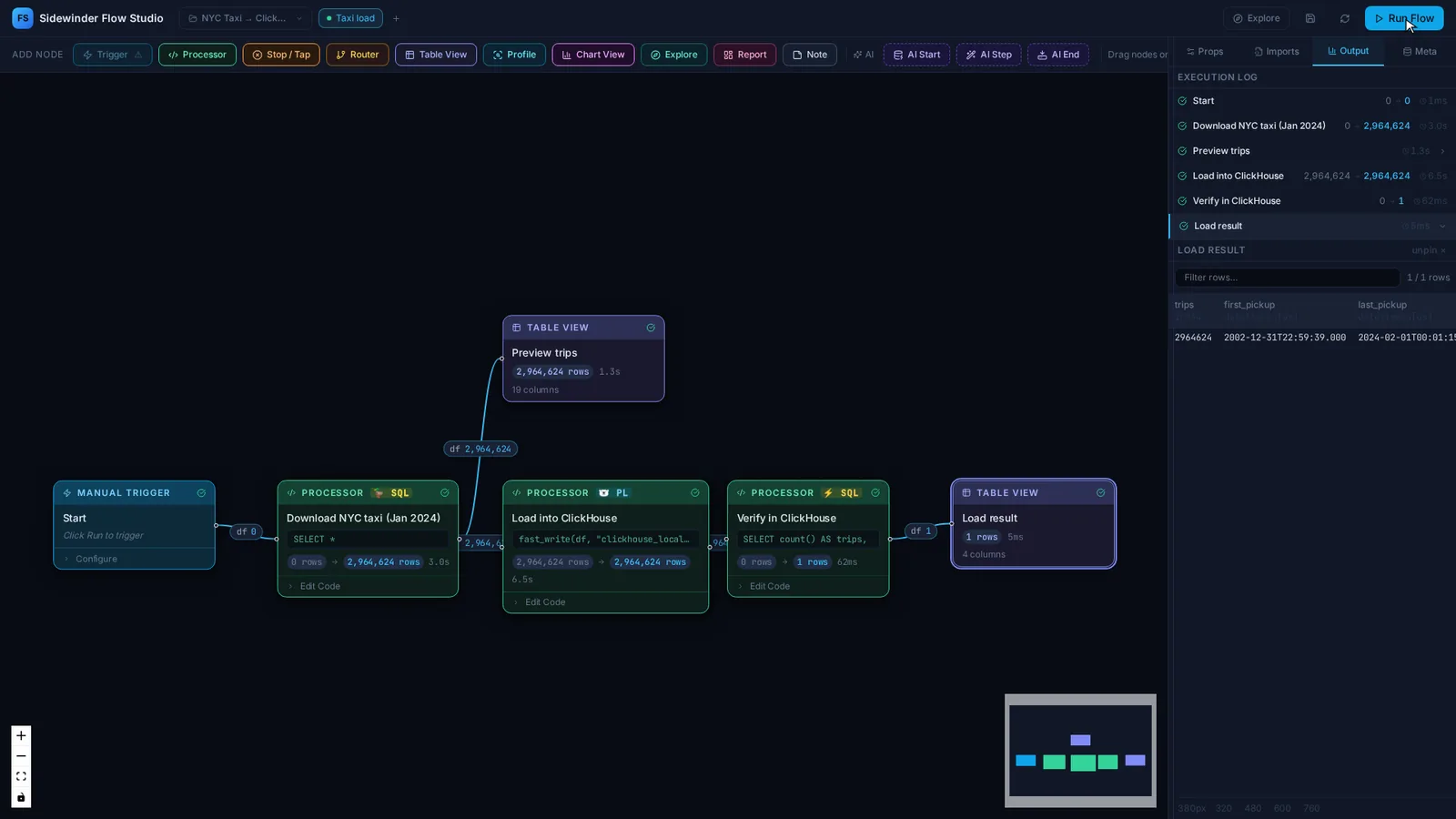The image size is (1456, 819).
Task: Select the Taxi load flow tab
Action: click(350, 18)
